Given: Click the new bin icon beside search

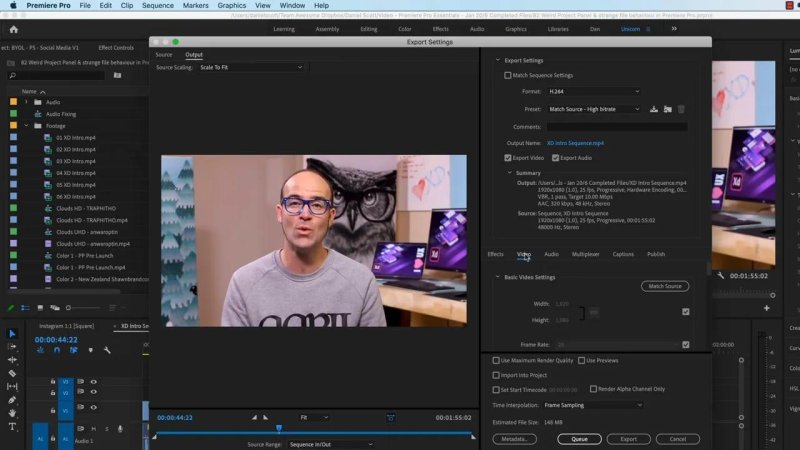Looking at the screenshot, I should pos(117,76).
